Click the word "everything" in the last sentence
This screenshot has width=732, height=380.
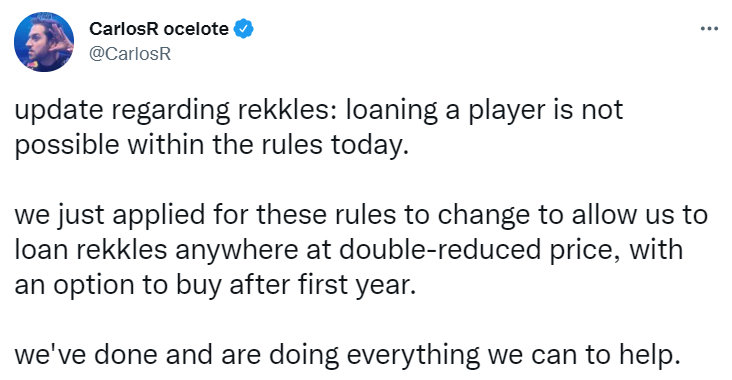pos(413,356)
